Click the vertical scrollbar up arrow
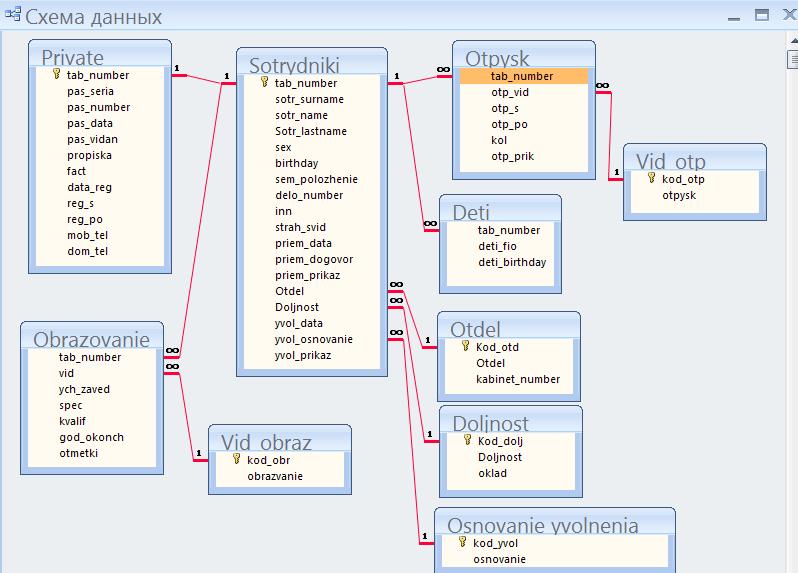 [793, 40]
